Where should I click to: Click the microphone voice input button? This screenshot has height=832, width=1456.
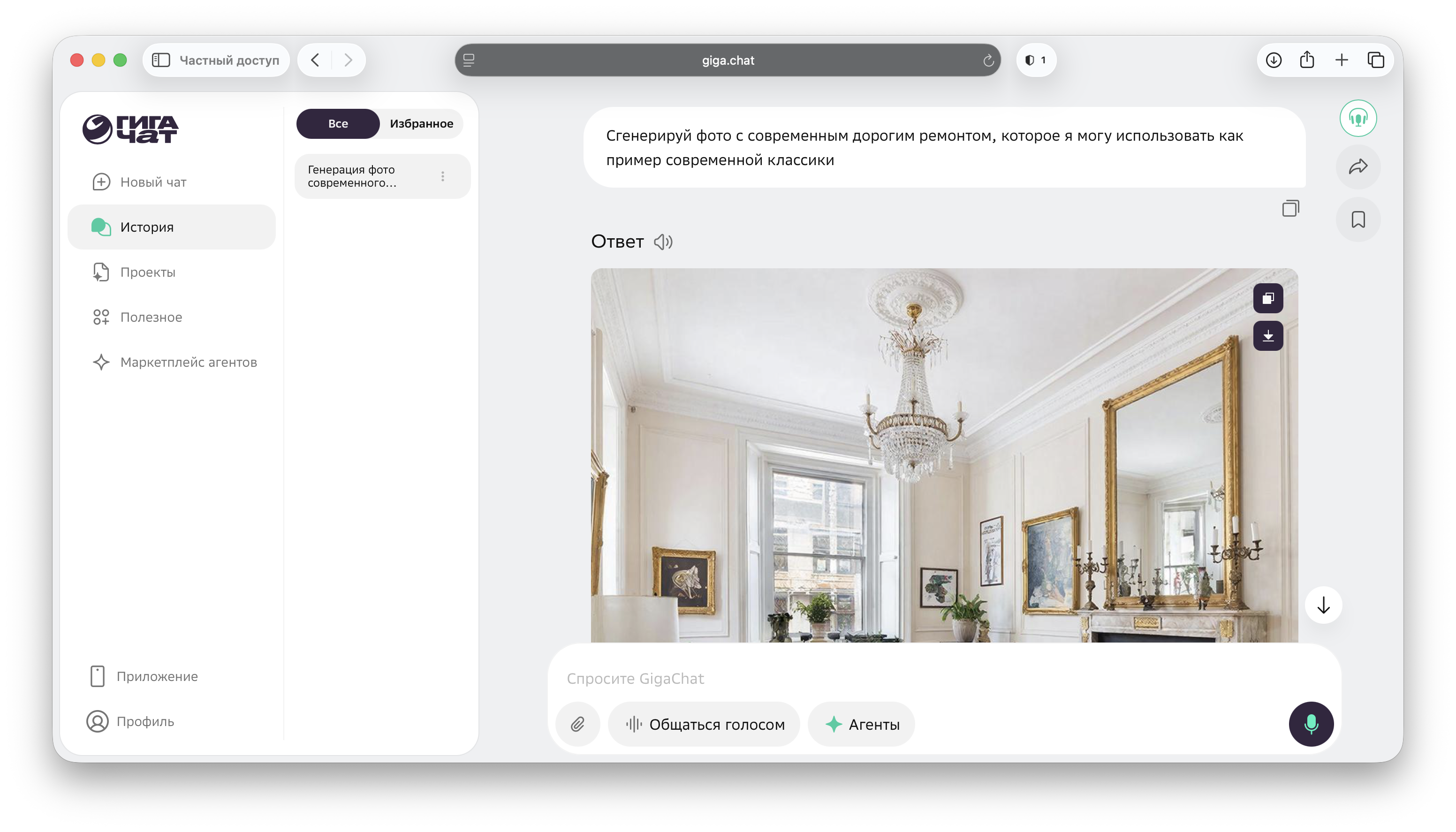tap(1311, 724)
